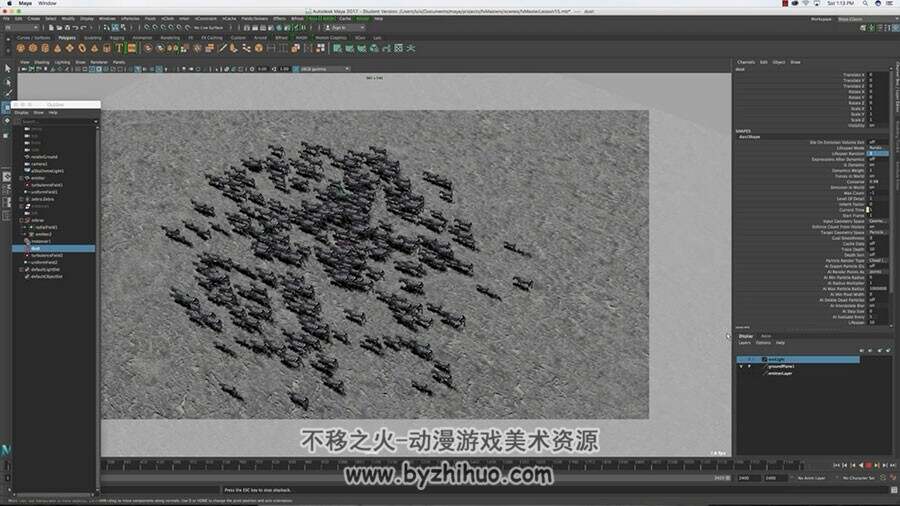Click the move layer up icon
900x506 pixels.
click(862, 350)
